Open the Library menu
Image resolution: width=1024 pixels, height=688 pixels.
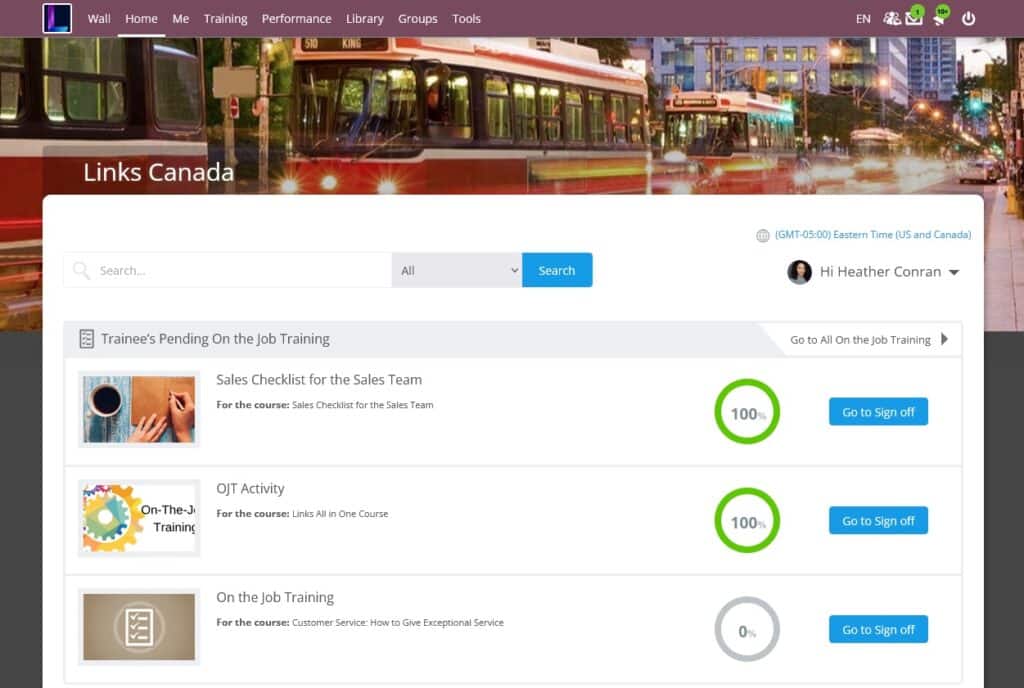pos(364,19)
